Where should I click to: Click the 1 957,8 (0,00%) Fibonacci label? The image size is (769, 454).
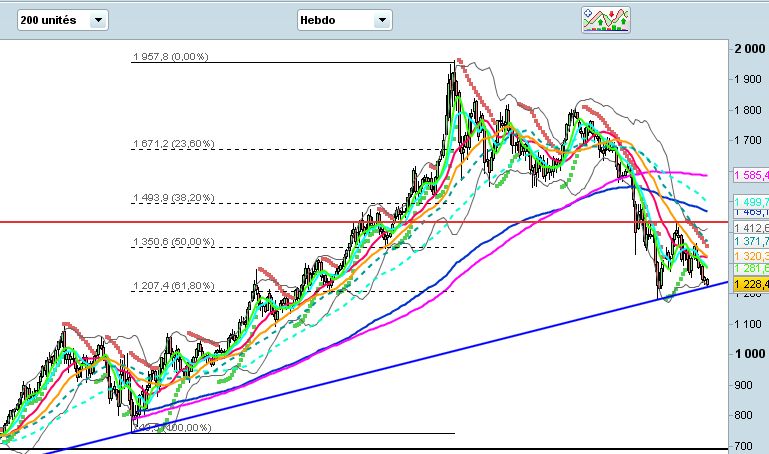tap(170, 57)
